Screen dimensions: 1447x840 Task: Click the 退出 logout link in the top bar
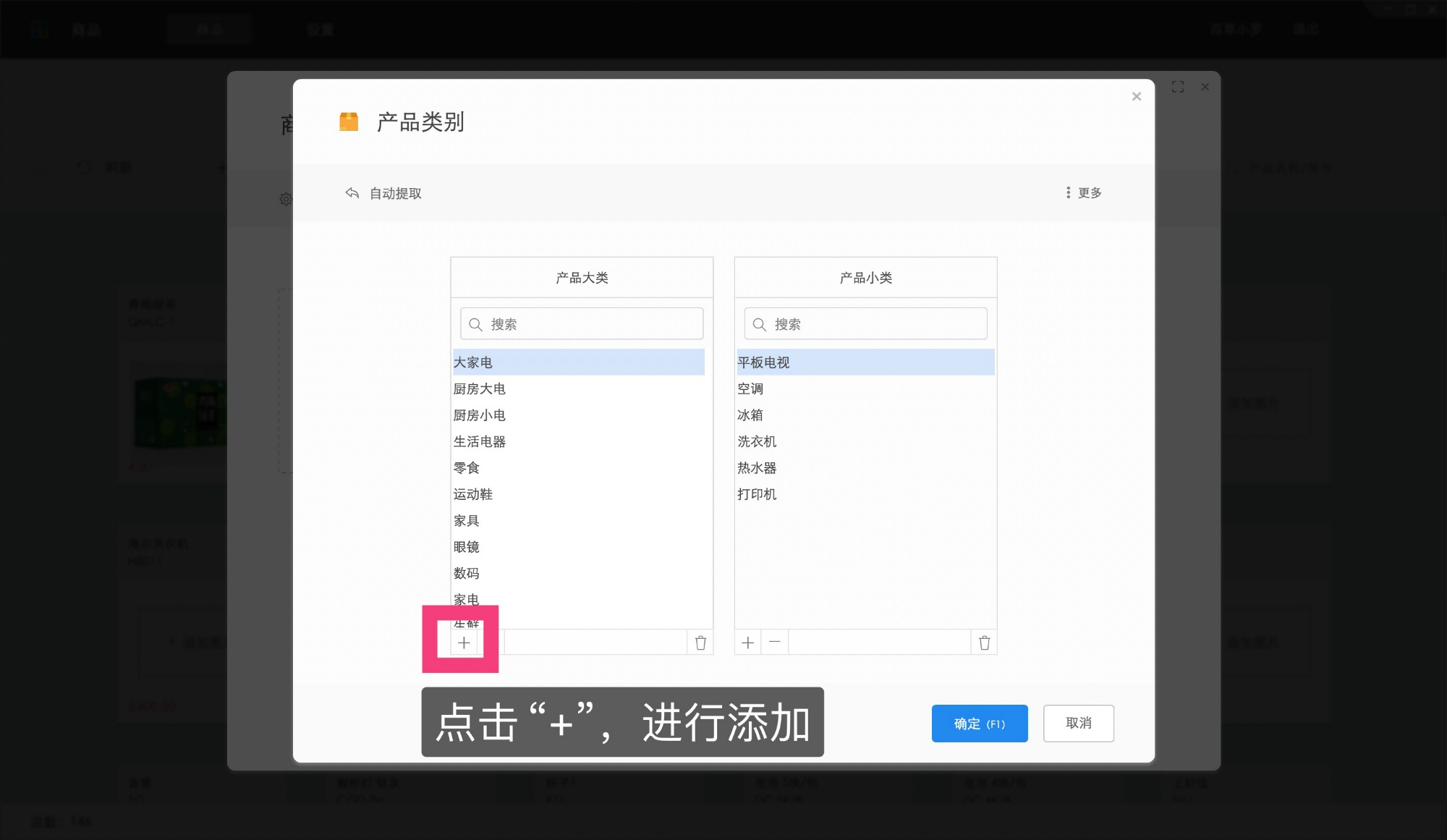click(1306, 30)
